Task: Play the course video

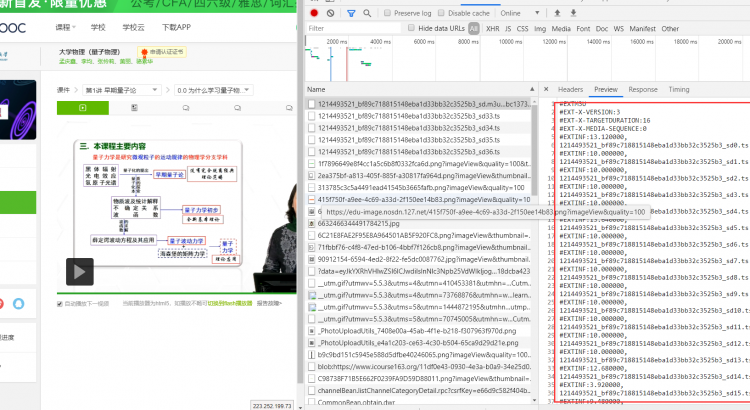Action: coord(80,270)
